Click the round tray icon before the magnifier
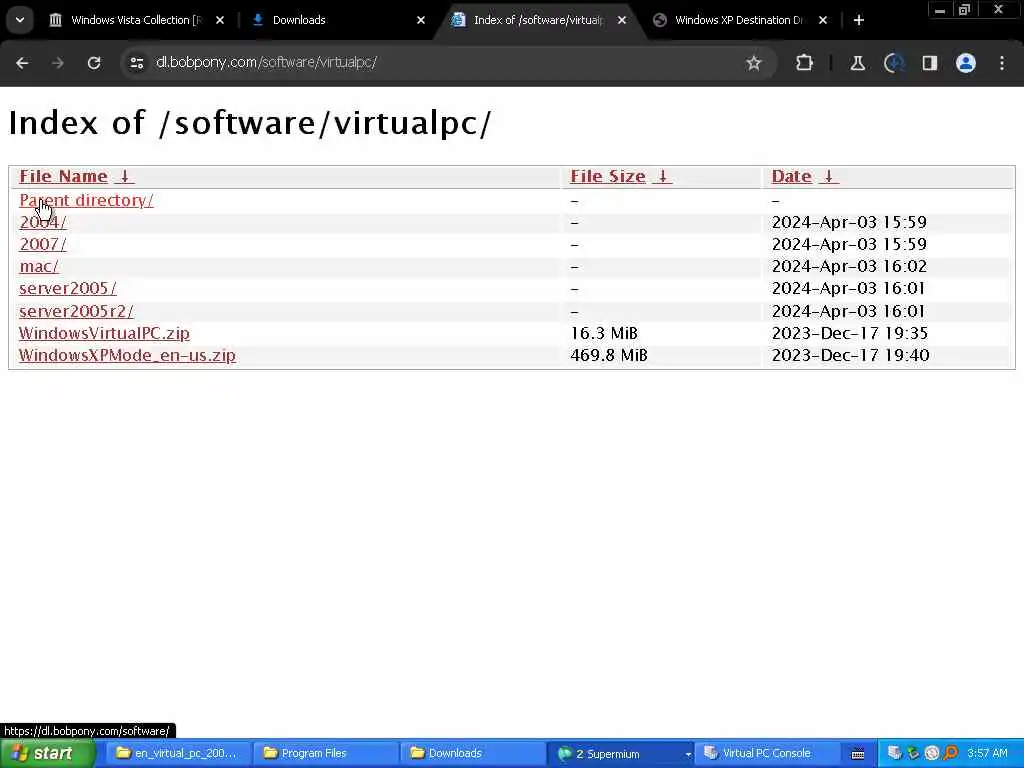1024x768 pixels. pyautogui.click(x=932, y=754)
